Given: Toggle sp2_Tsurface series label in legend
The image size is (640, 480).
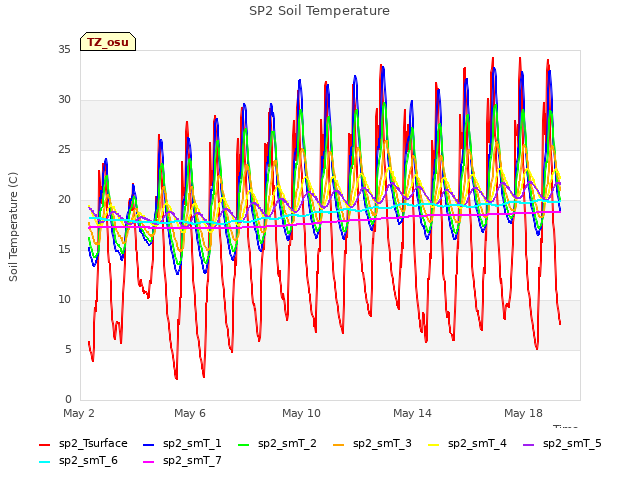Looking at the screenshot, I should point(93,444).
